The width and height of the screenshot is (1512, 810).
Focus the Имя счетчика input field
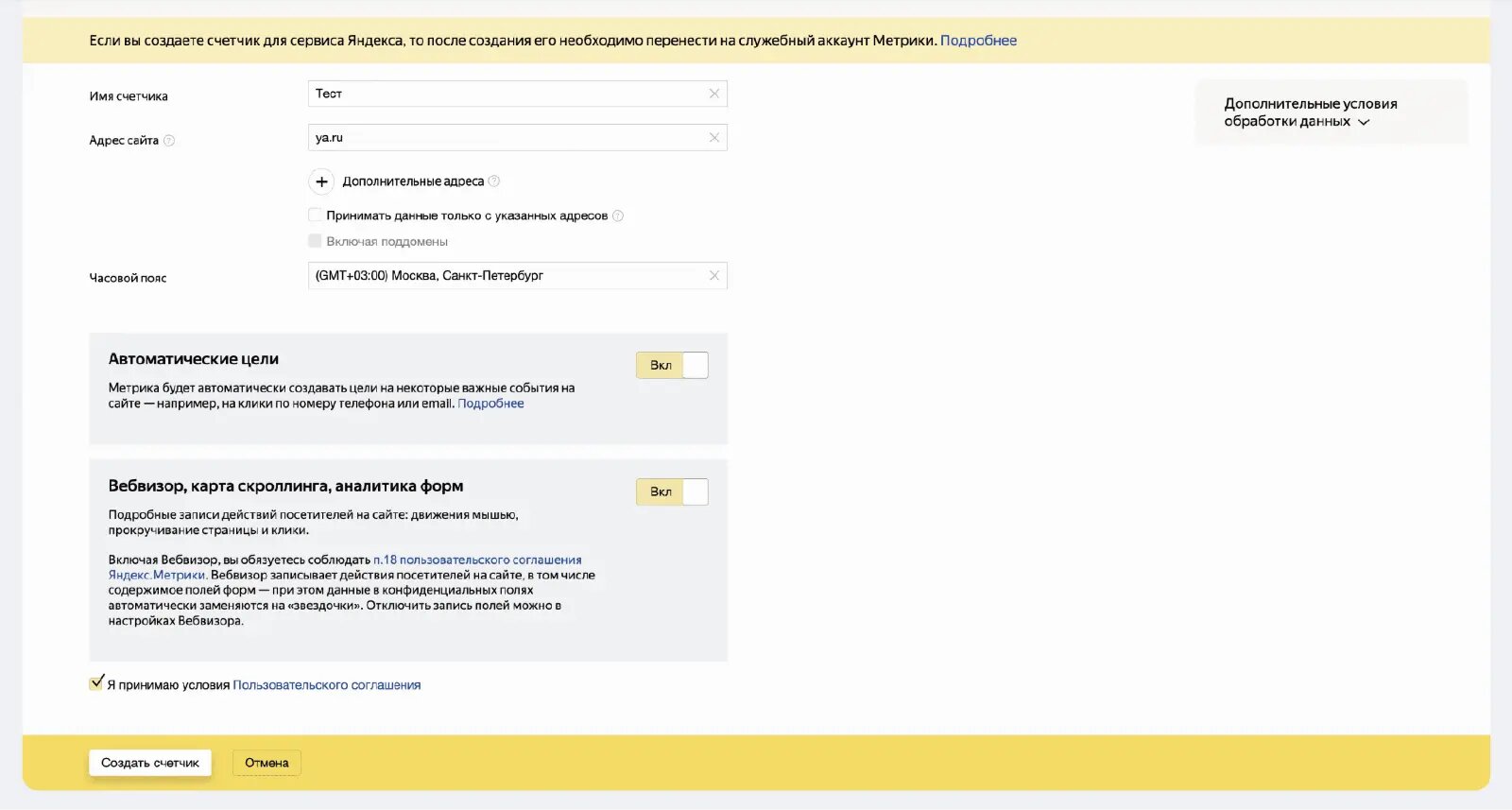pyautogui.click(x=510, y=94)
